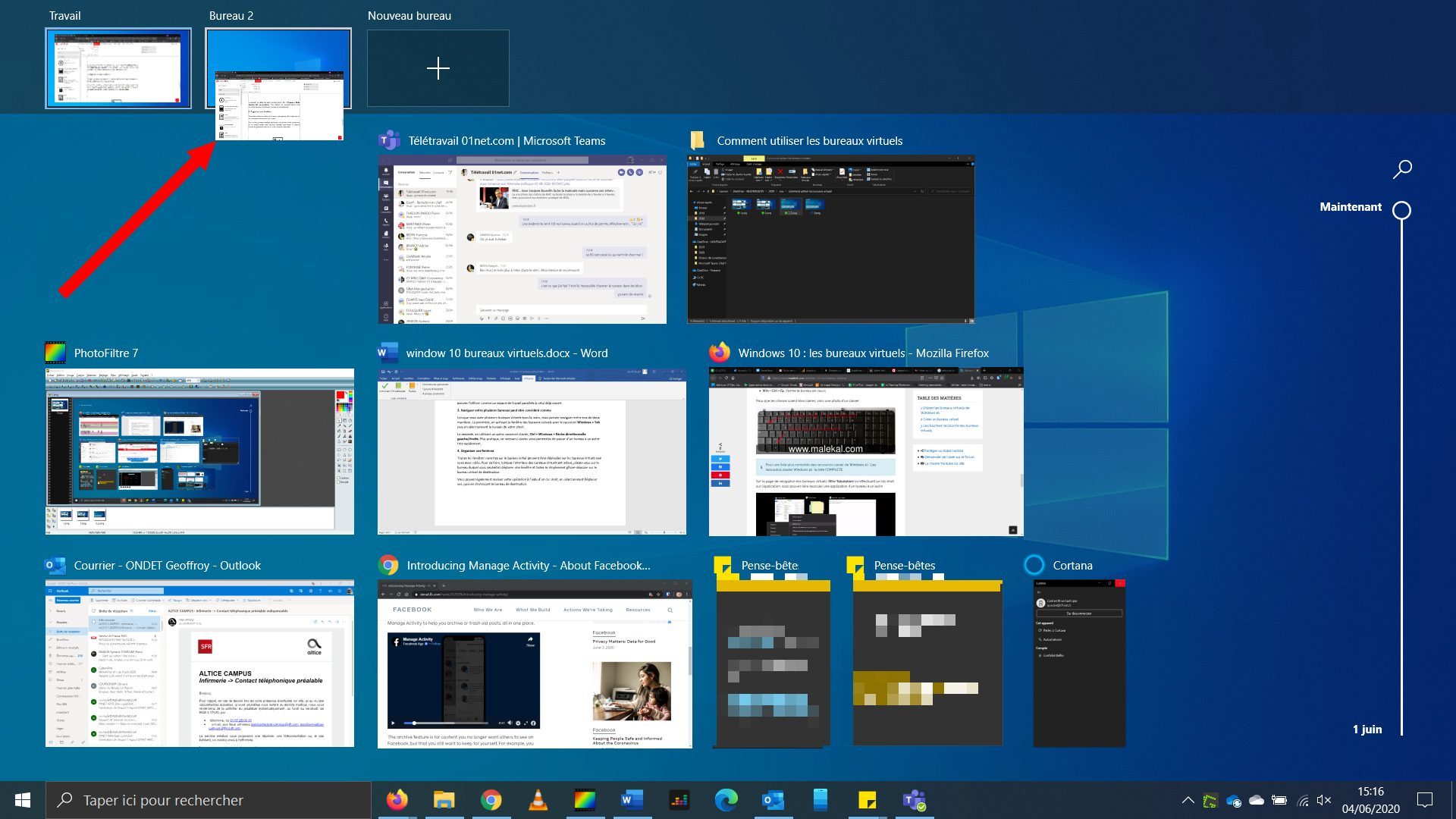The height and width of the screenshot is (819, 1456).
Task: Open the white OneDrive cloud tray icon
Action: (x=1257, y=800)
